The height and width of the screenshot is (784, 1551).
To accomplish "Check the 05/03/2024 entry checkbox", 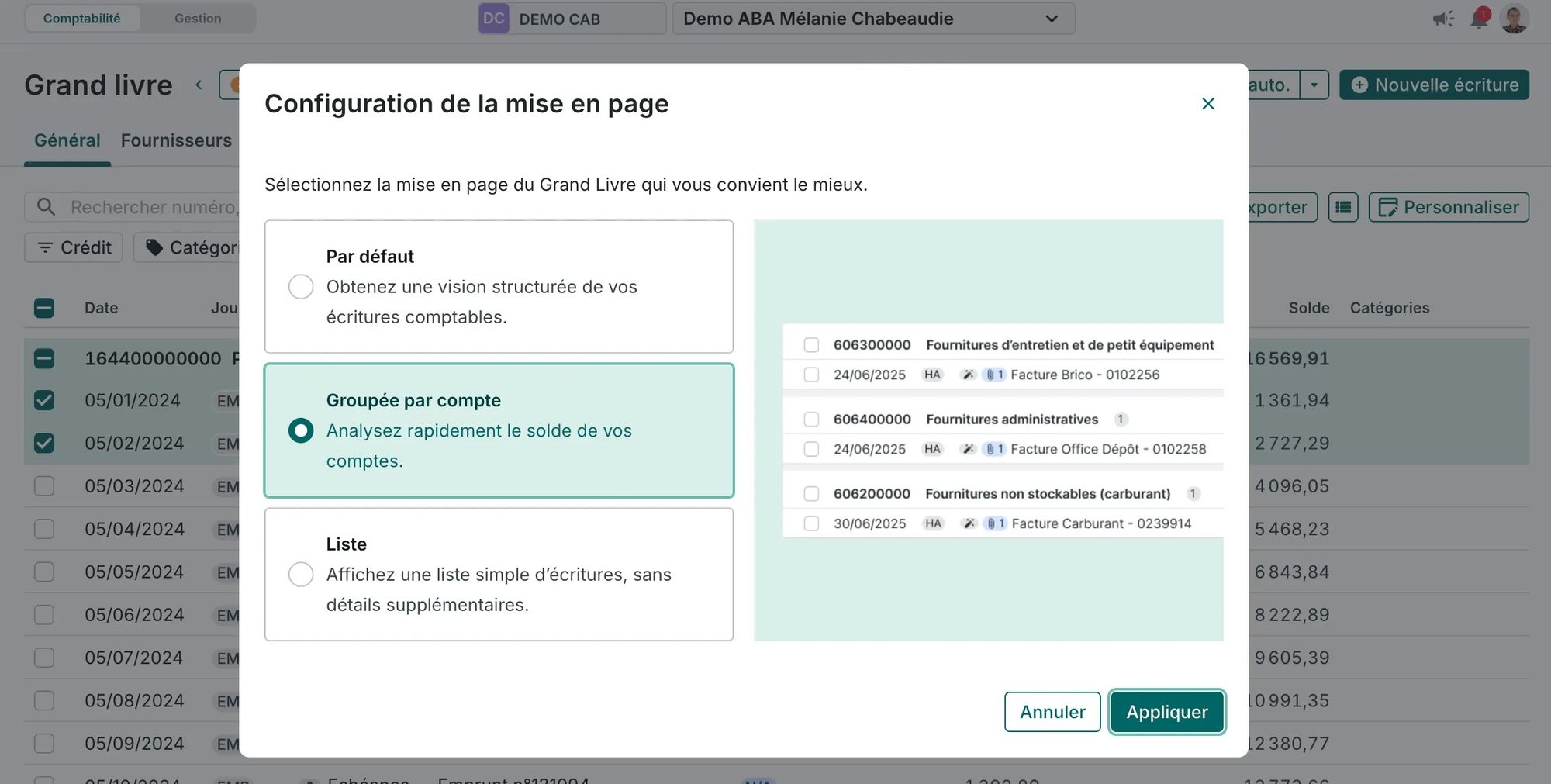I will click(44, 486).
